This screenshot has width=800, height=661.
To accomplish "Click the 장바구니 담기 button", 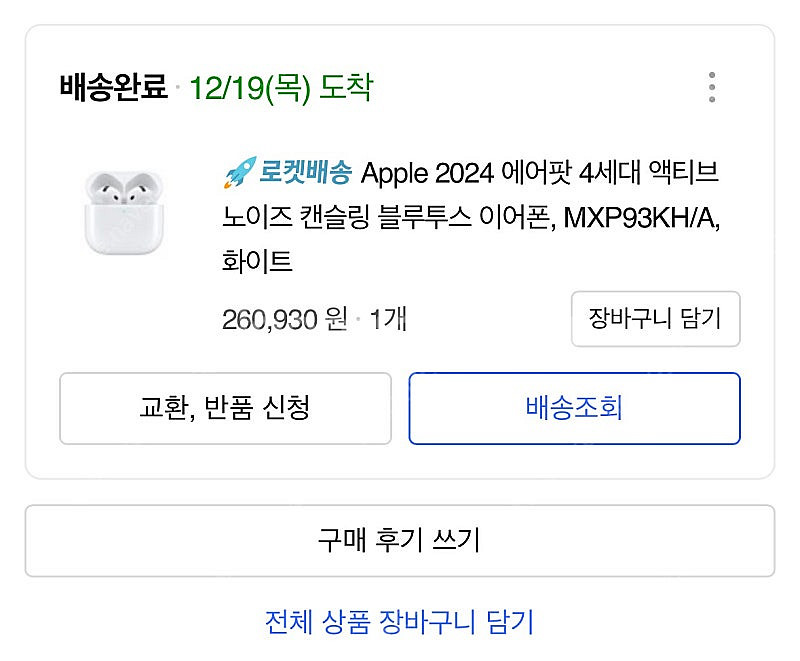I will click(x=656, y=319).
